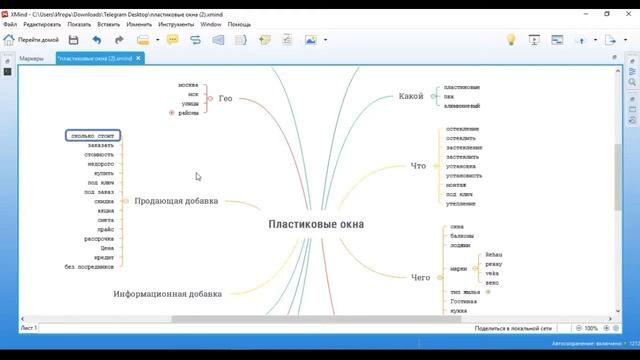Collapse the марки subtopic toggle circle
Image resolution: width=640 pixels, height=360 pixels.
pyautogui.click(x=475, y=269)
